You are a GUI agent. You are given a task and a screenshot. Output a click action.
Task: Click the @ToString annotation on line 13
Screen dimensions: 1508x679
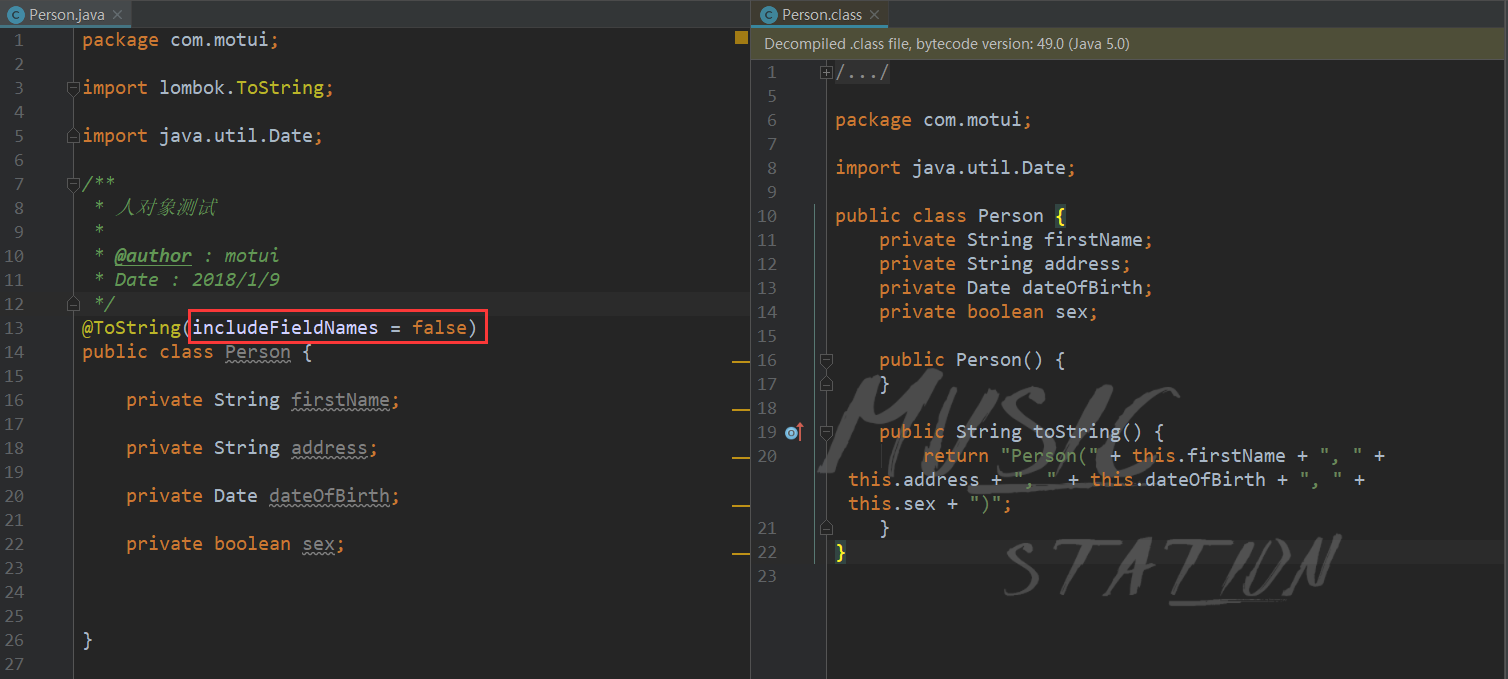[131, 328]
